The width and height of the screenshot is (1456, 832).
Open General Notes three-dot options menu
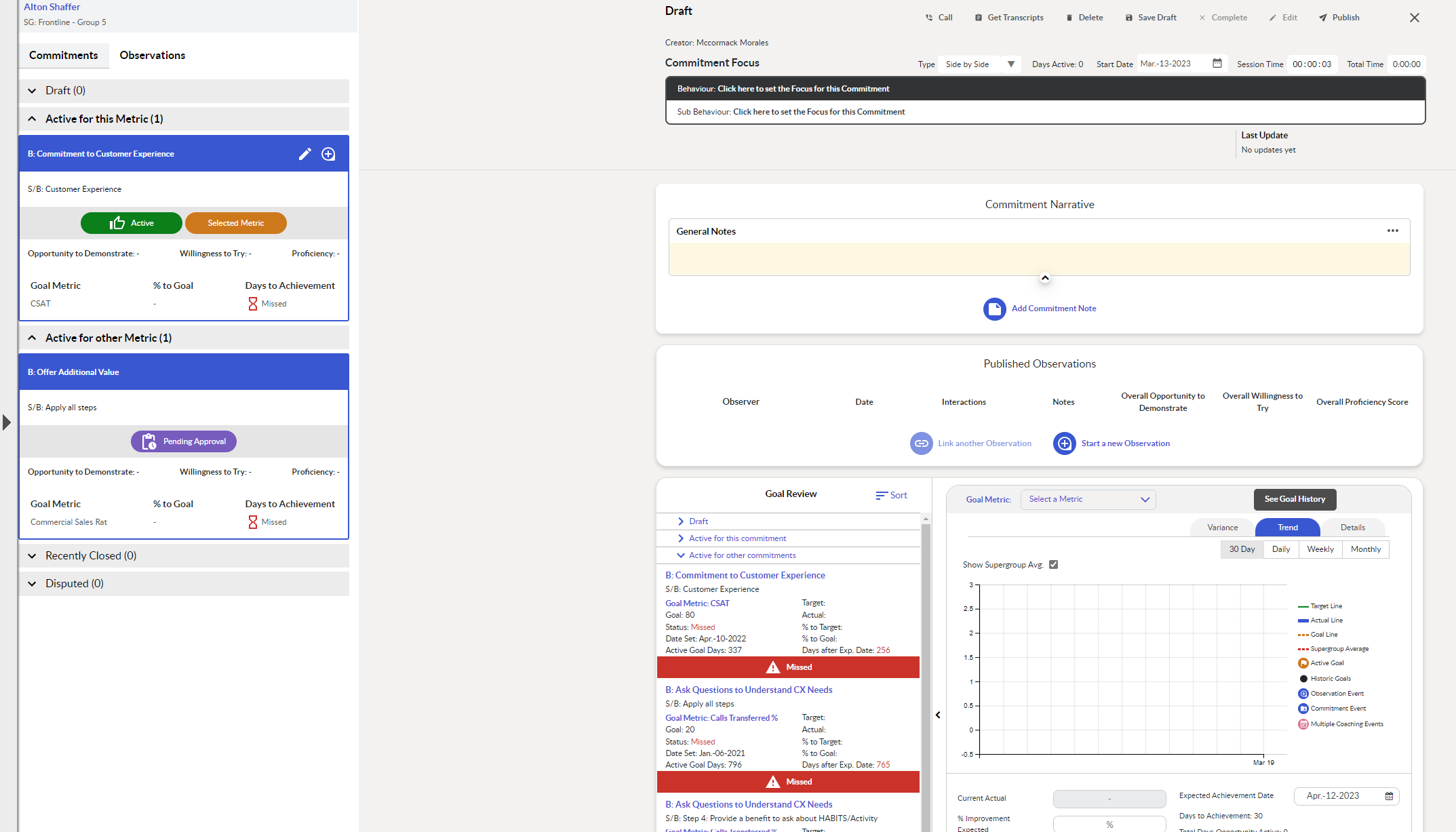coord(1392,231)
